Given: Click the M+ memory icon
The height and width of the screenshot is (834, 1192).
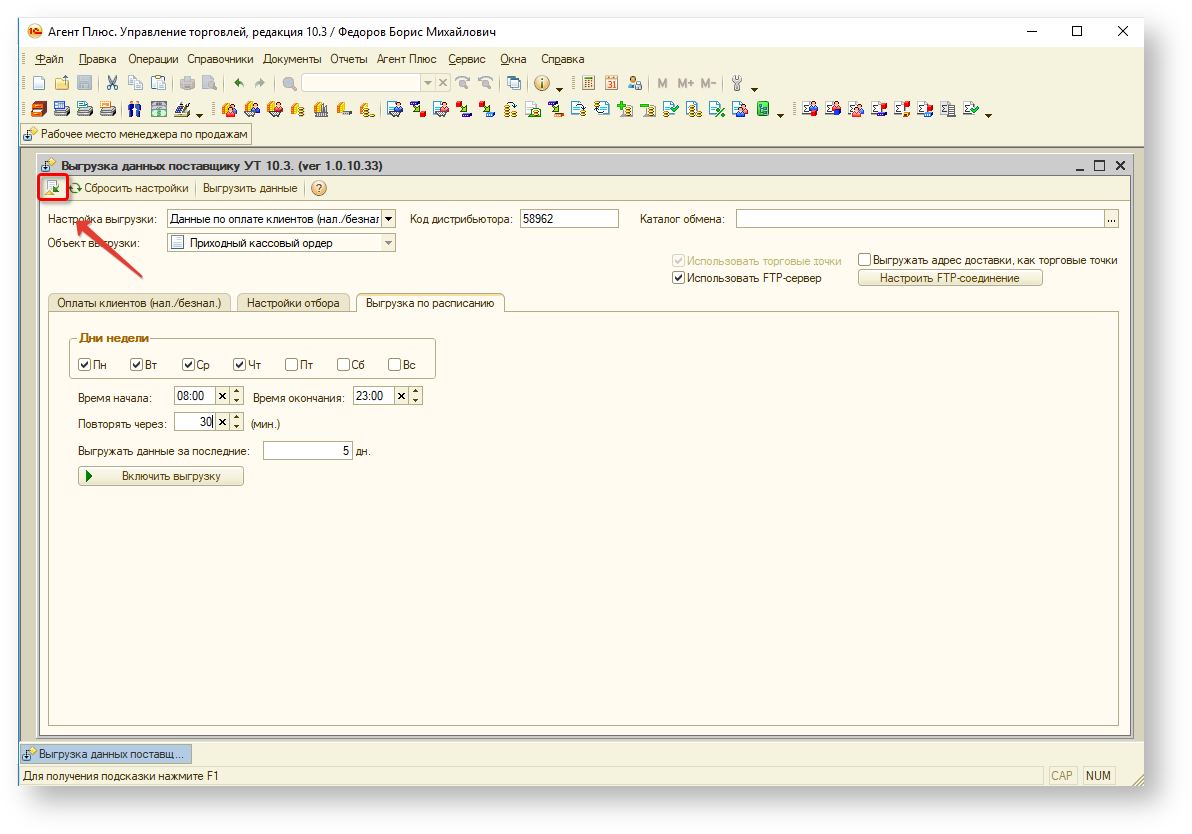Looking at the screenshot, I should [686, 83].
